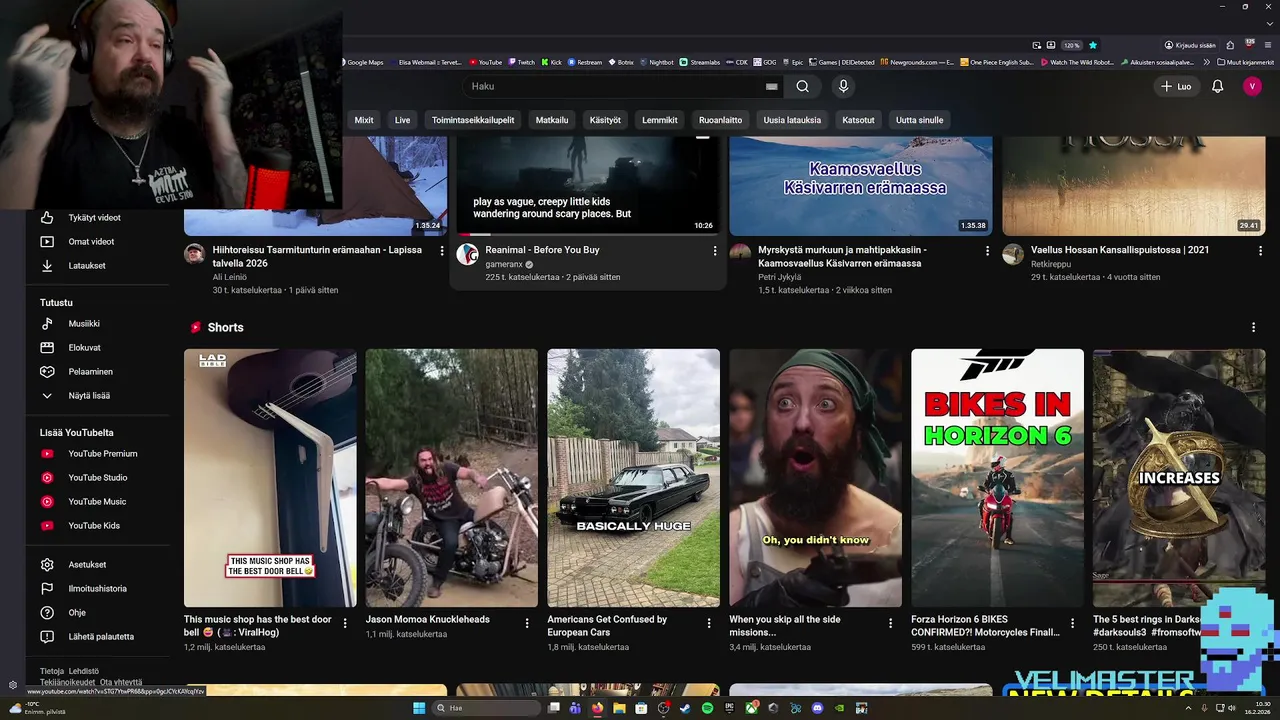This screenshot has height=720, width=1280.
Task: Select the Matkailu filter chip
Action: pos(552,120)
